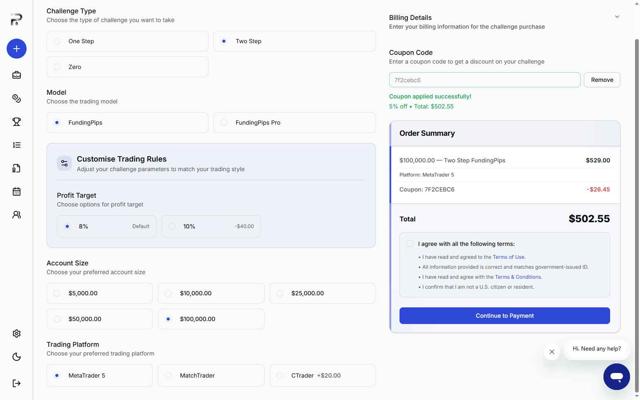Click the 'Hi. Need any help?' chat prompt

coord(596,349)
